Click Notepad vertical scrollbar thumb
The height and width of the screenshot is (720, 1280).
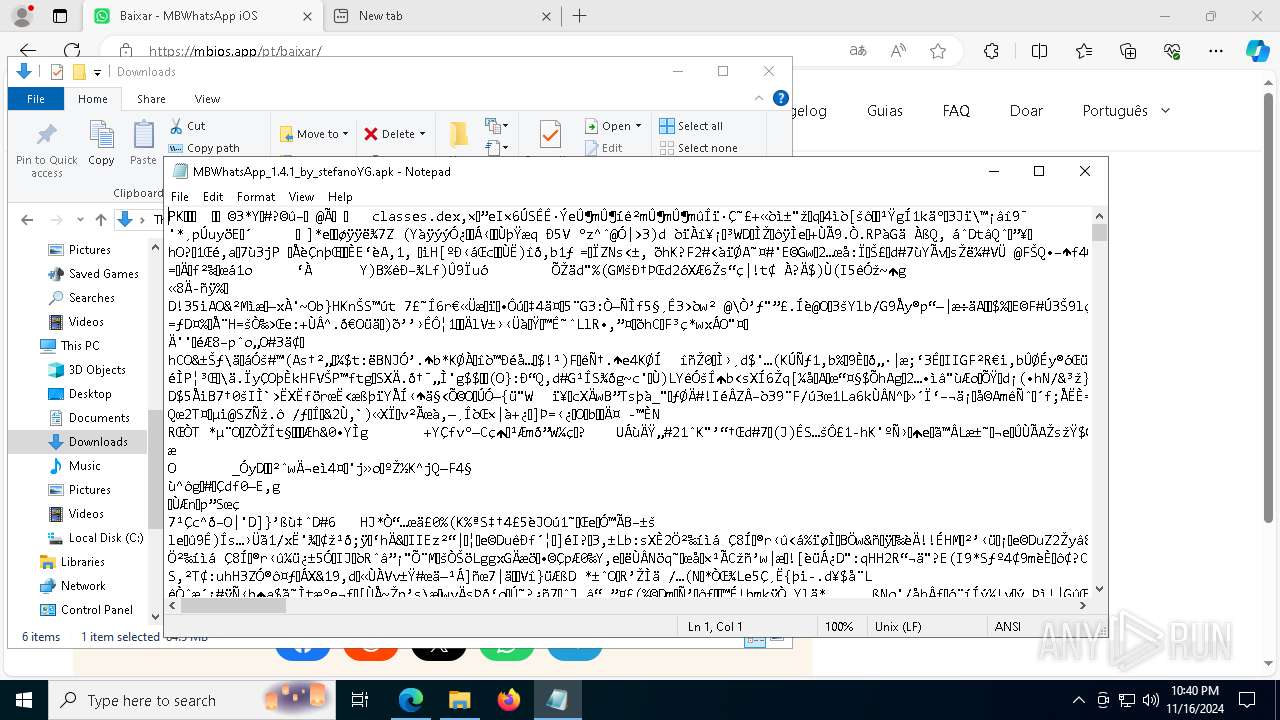tap(1099, 233)
